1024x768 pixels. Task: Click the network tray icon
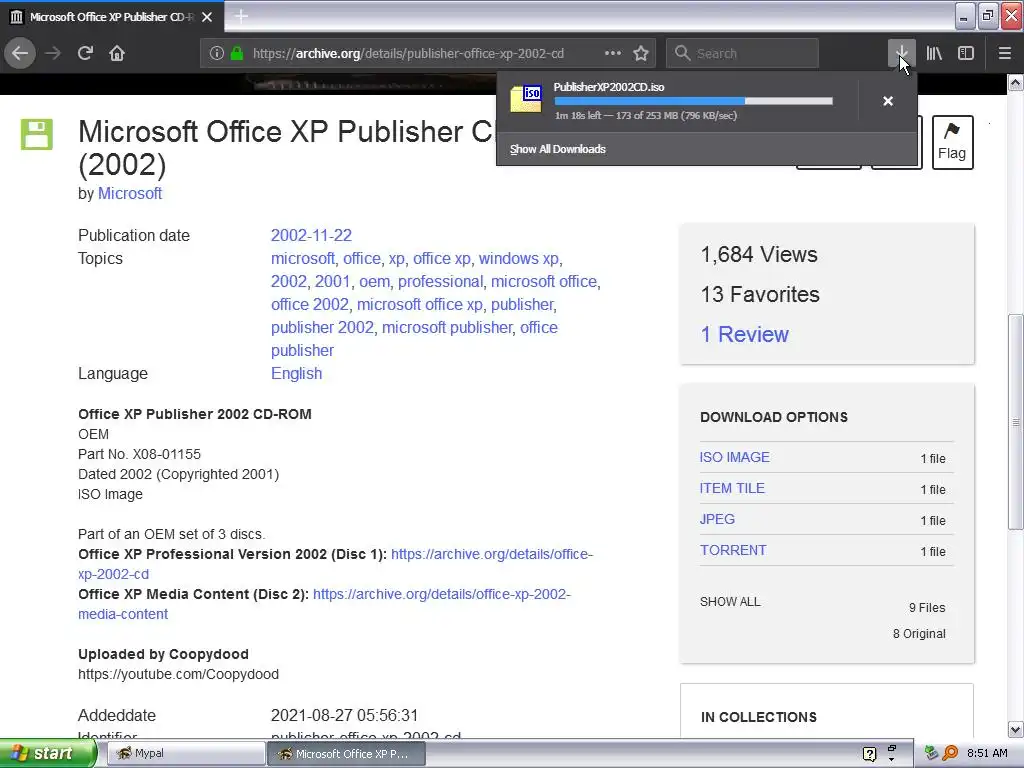pyautogui.click(x=931, y=753)
